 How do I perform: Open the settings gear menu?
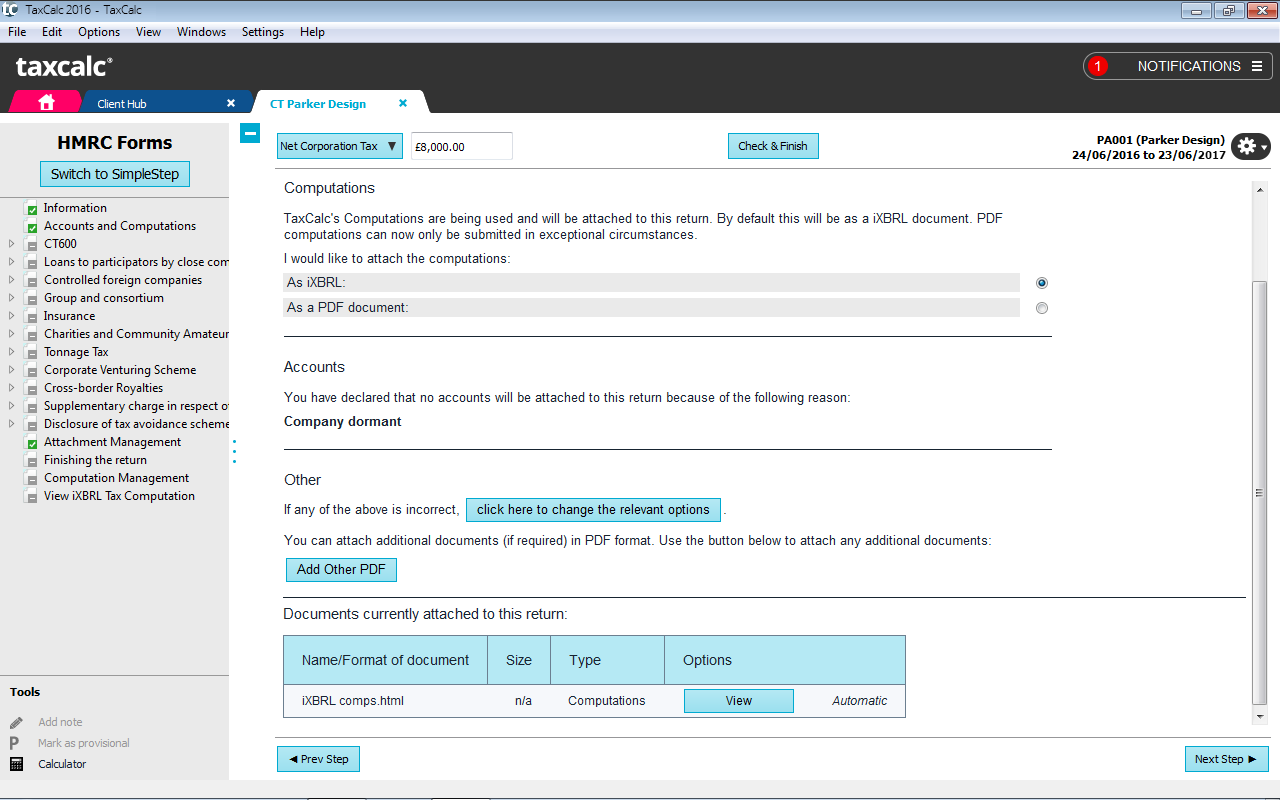[x=1250, y=146]
